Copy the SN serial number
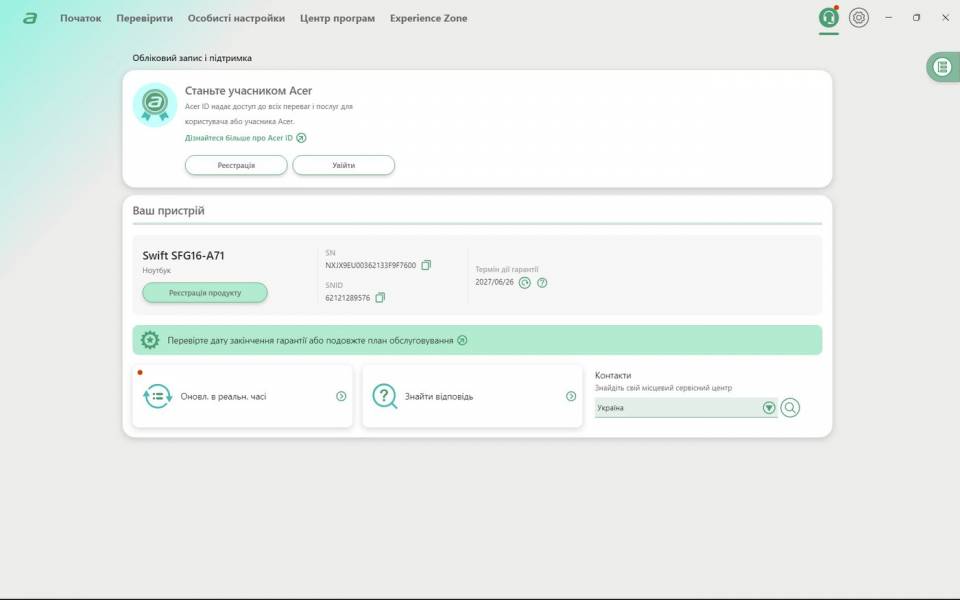The image size is (960, 600). [x=426, y=265]
